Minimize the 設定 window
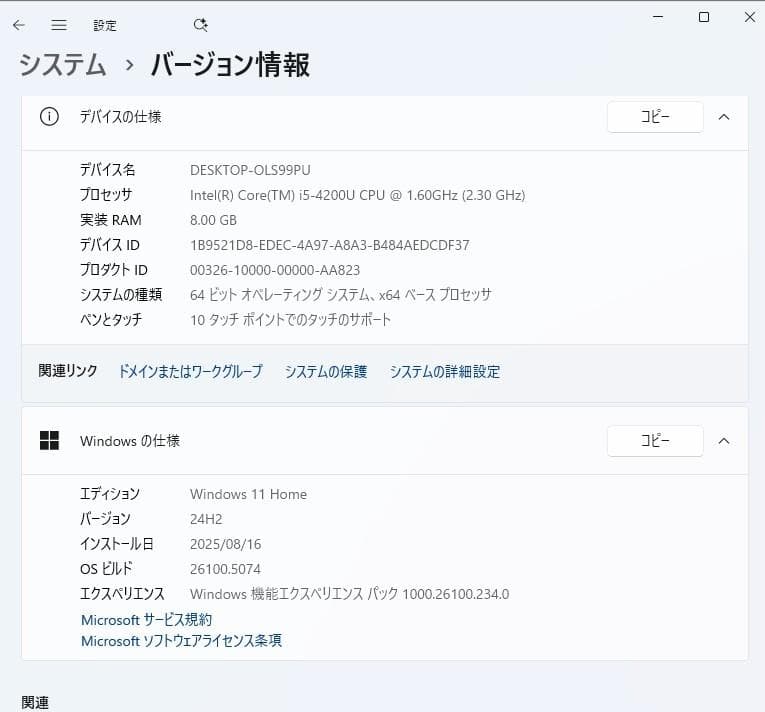 click(x=658, y=17)
